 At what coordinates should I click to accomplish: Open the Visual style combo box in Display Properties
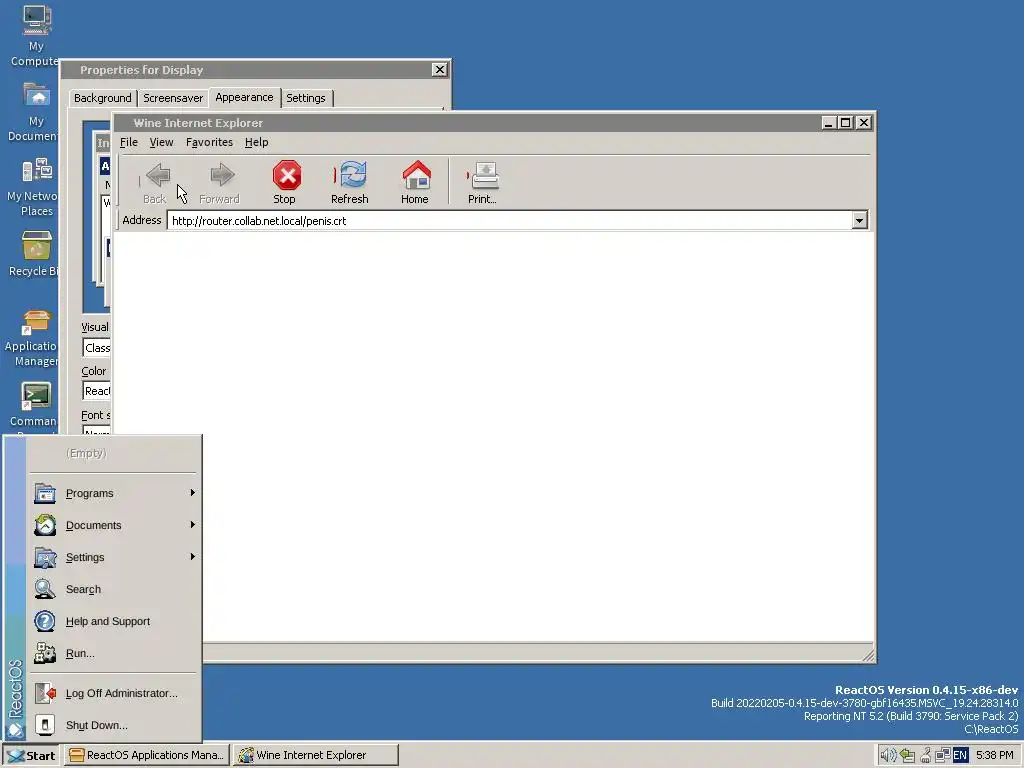tap(97, 348)
